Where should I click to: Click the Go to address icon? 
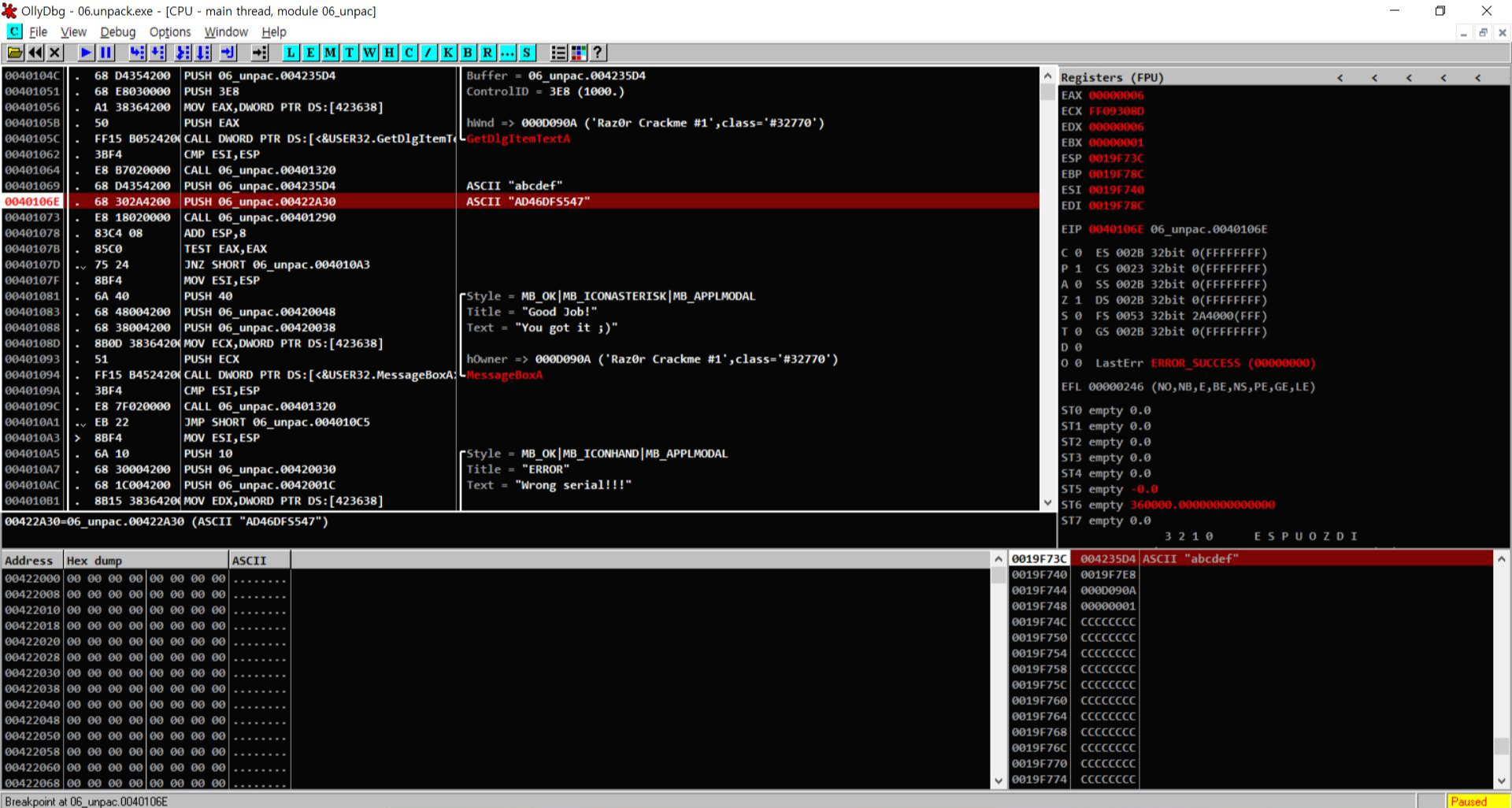[260, 53]
